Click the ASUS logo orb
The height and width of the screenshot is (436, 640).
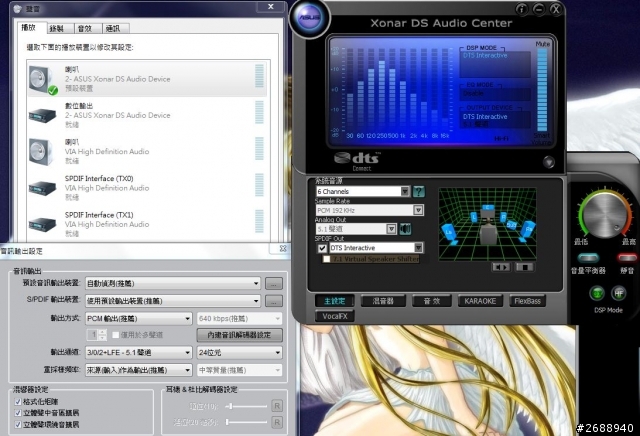(x=310, y=18)
